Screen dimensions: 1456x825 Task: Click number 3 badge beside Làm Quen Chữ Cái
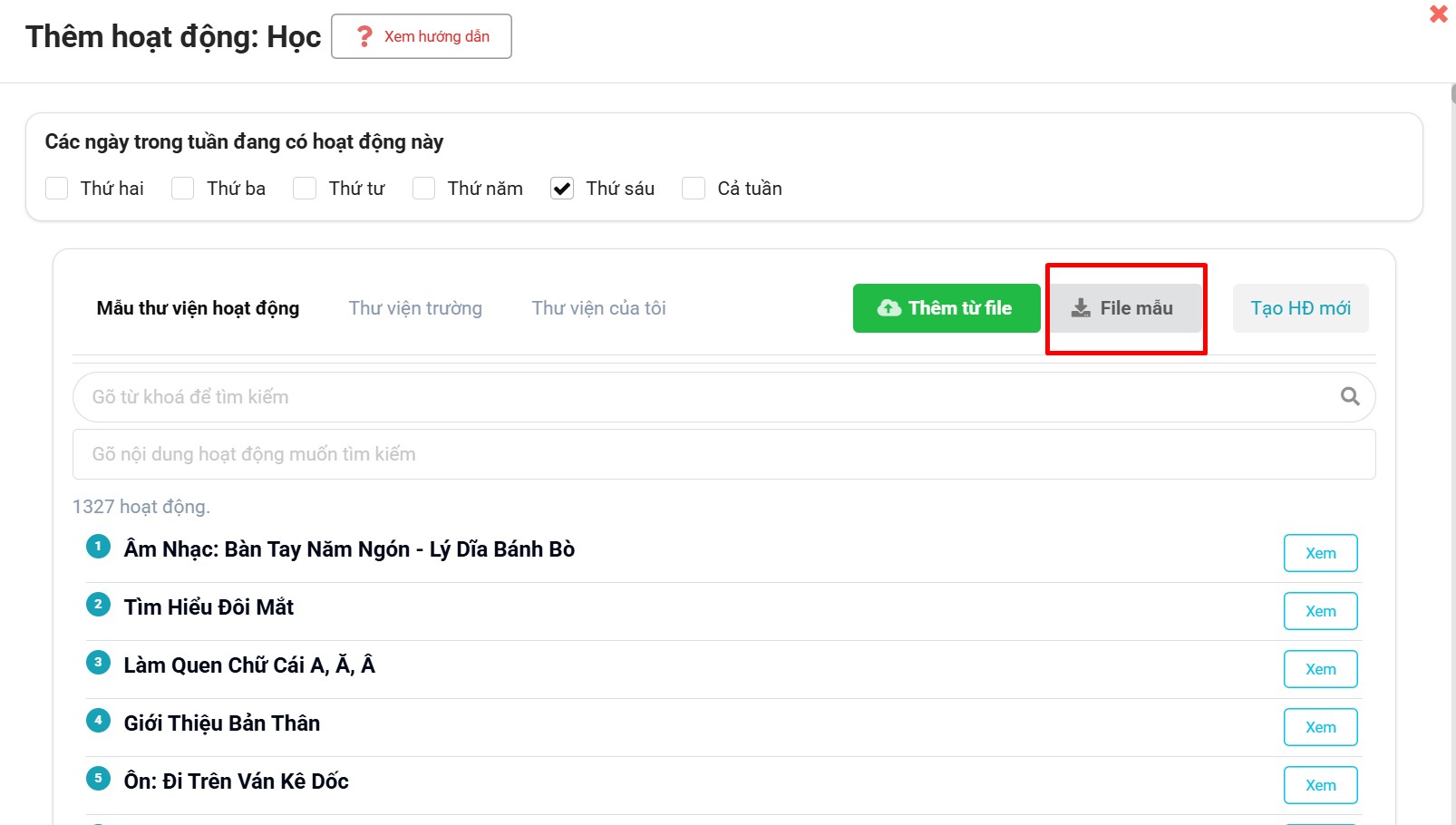(98, 663)
